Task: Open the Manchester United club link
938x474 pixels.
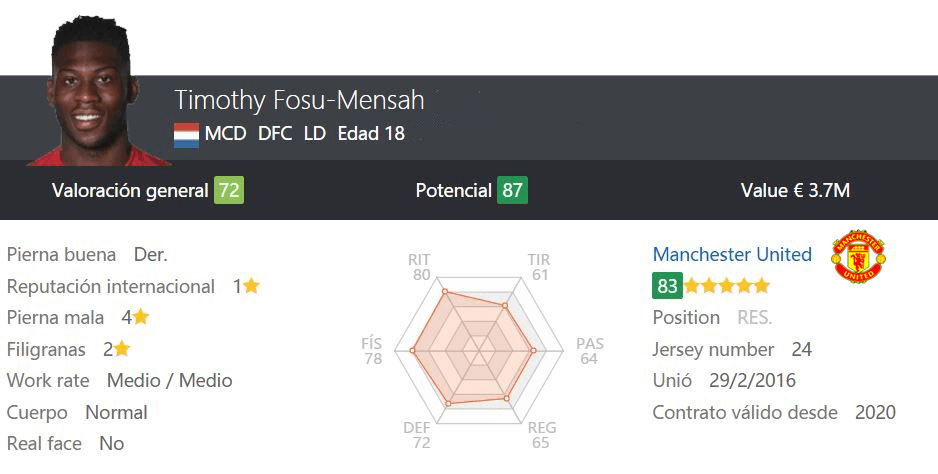Action: pos(732,254)
